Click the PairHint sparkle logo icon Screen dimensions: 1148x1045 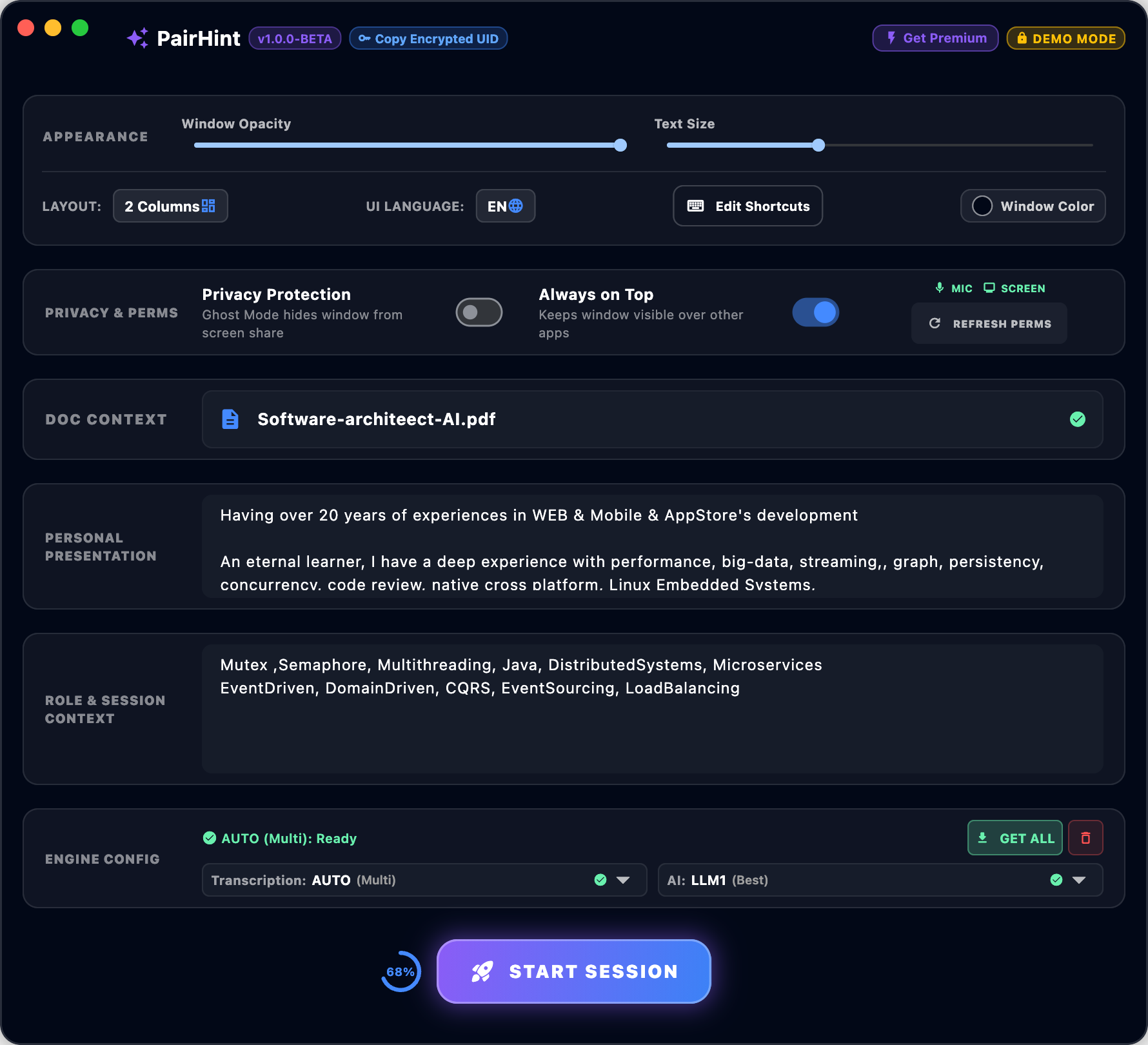(137, 39)
